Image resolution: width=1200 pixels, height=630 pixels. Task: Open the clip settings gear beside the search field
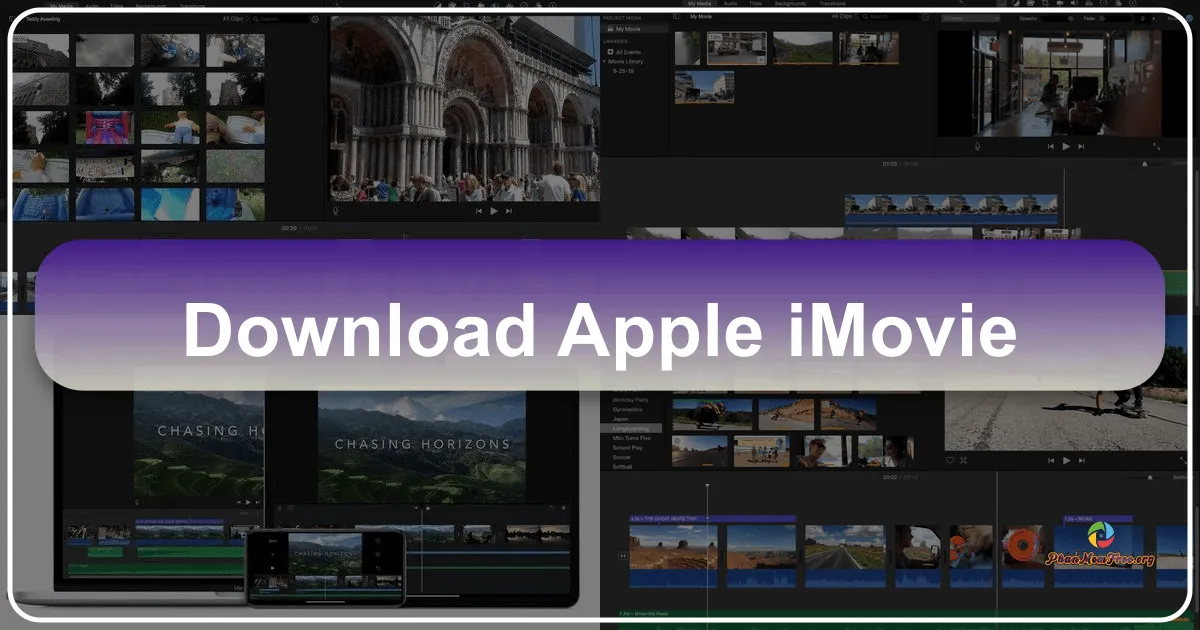pos(924,16)
